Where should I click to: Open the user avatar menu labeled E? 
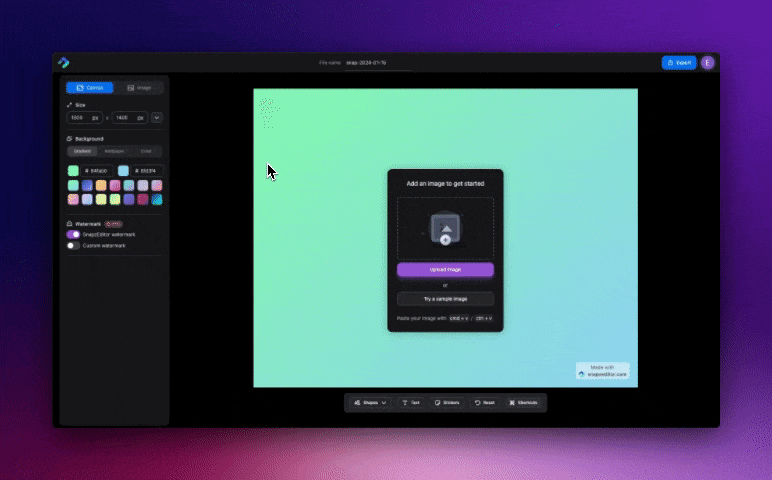708,63
